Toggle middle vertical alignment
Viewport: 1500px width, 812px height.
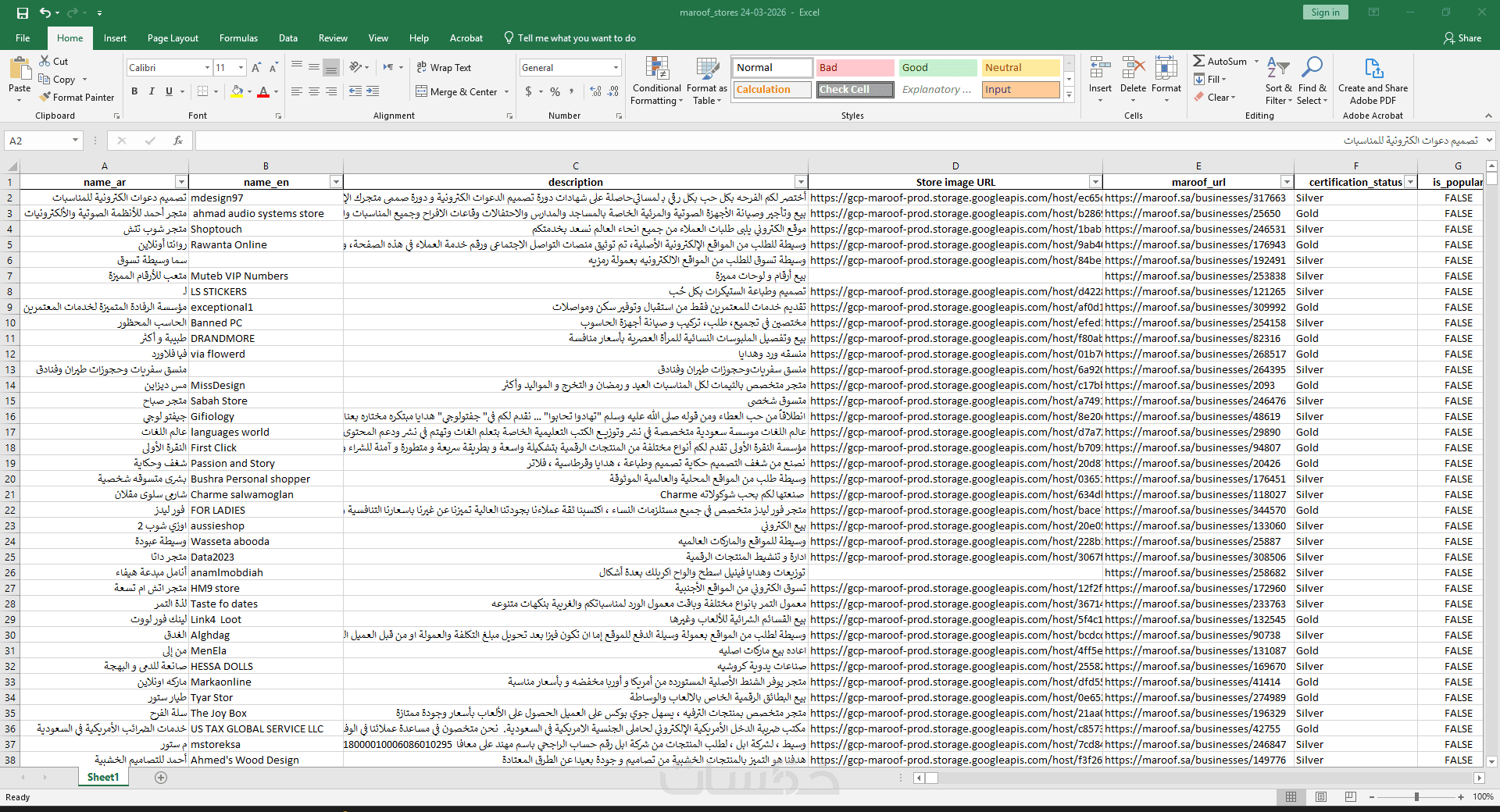(314, 67)
